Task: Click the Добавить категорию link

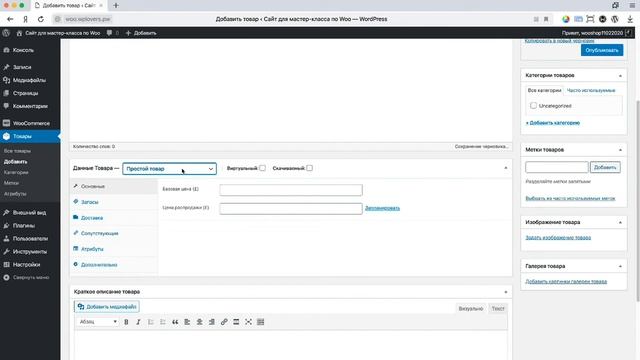Action: [x=553, y=123]
